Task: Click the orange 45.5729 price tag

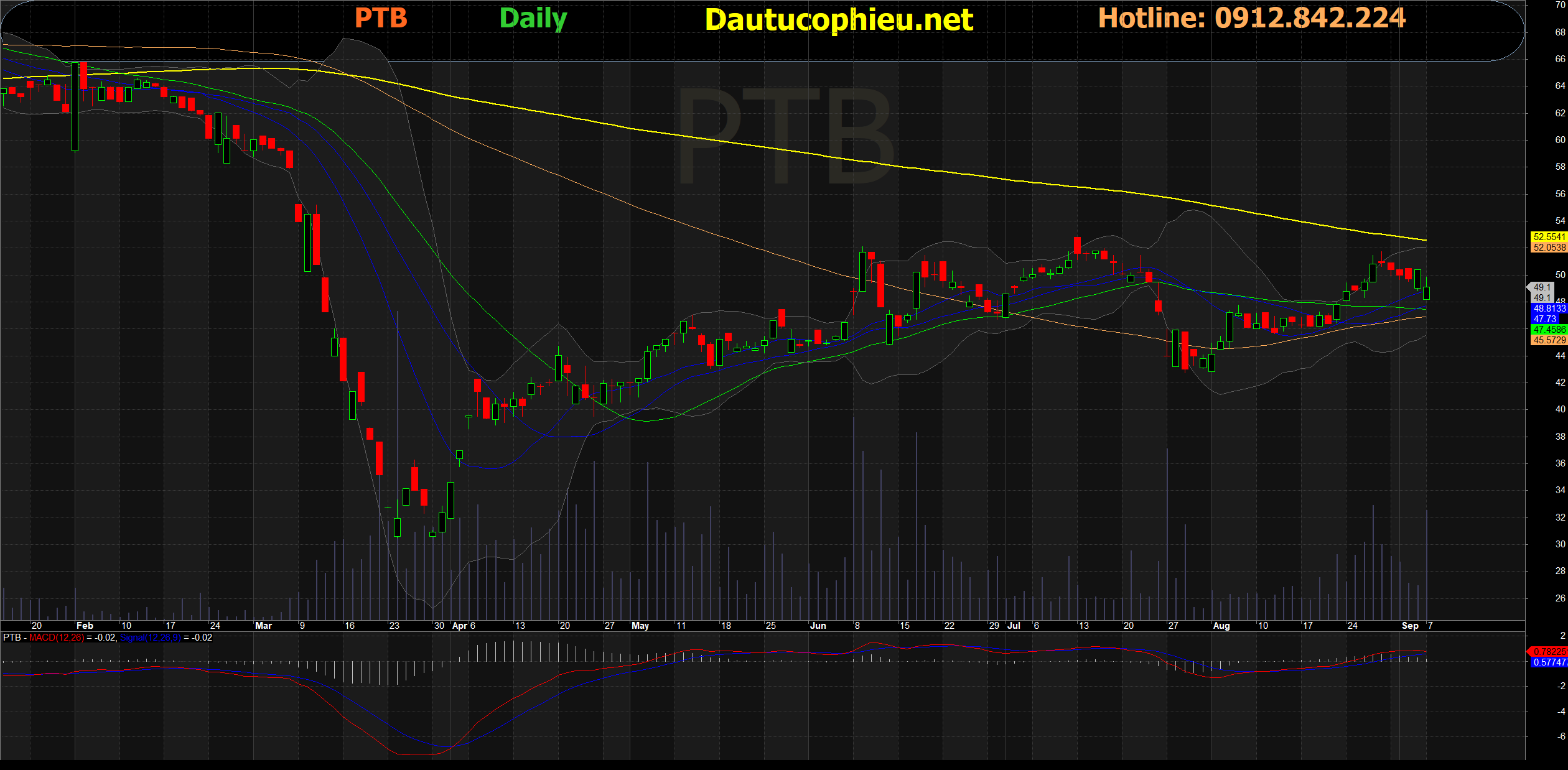Action: pos(1549,340)
